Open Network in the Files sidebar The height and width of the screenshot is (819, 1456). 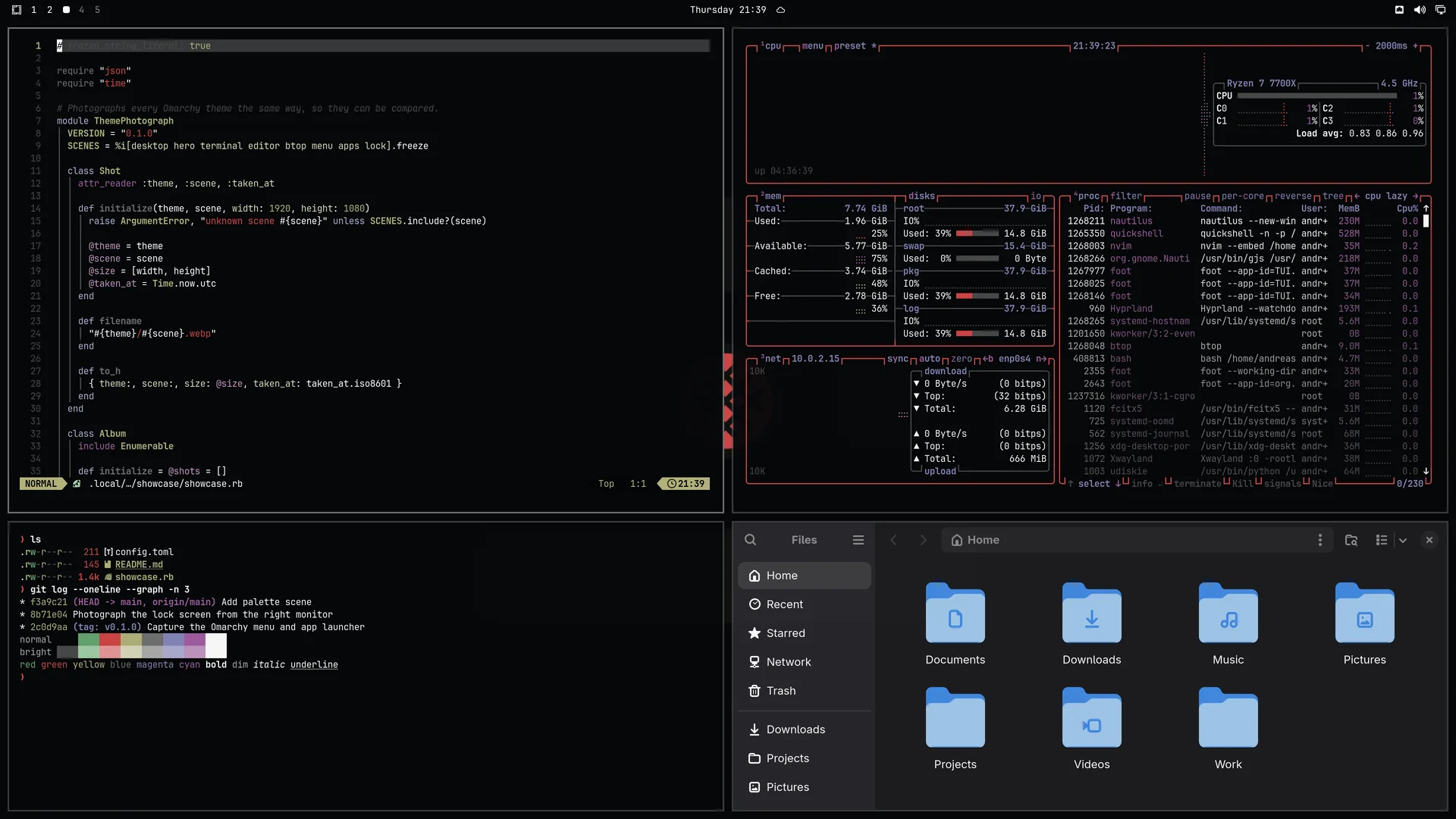tap(804, 662)
